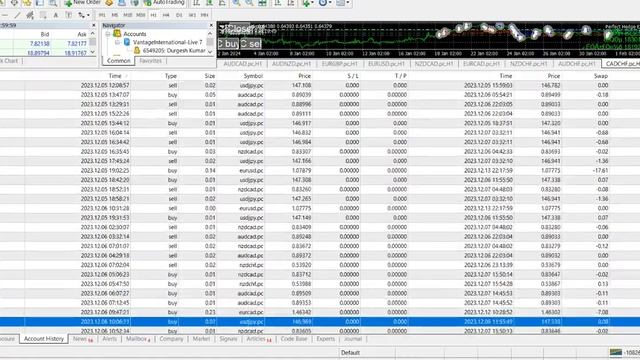640x360 pixels.
Task: Open the Strategy Tester magnifier icon
Action: [53, 2]
